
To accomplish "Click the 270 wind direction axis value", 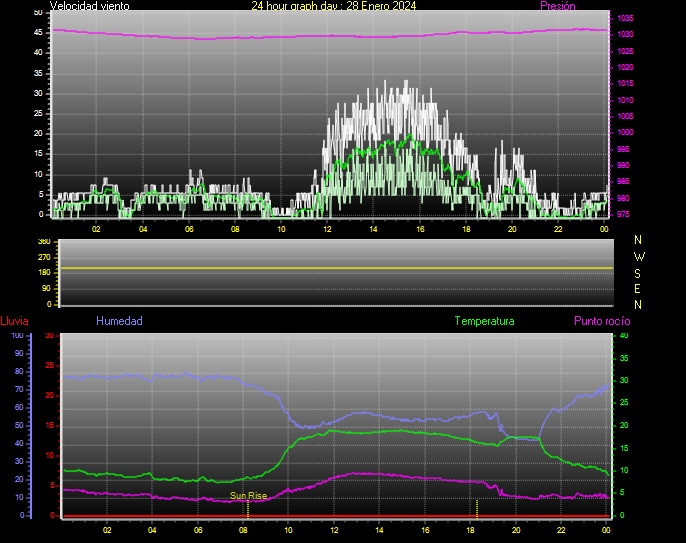I will [44, 257].
